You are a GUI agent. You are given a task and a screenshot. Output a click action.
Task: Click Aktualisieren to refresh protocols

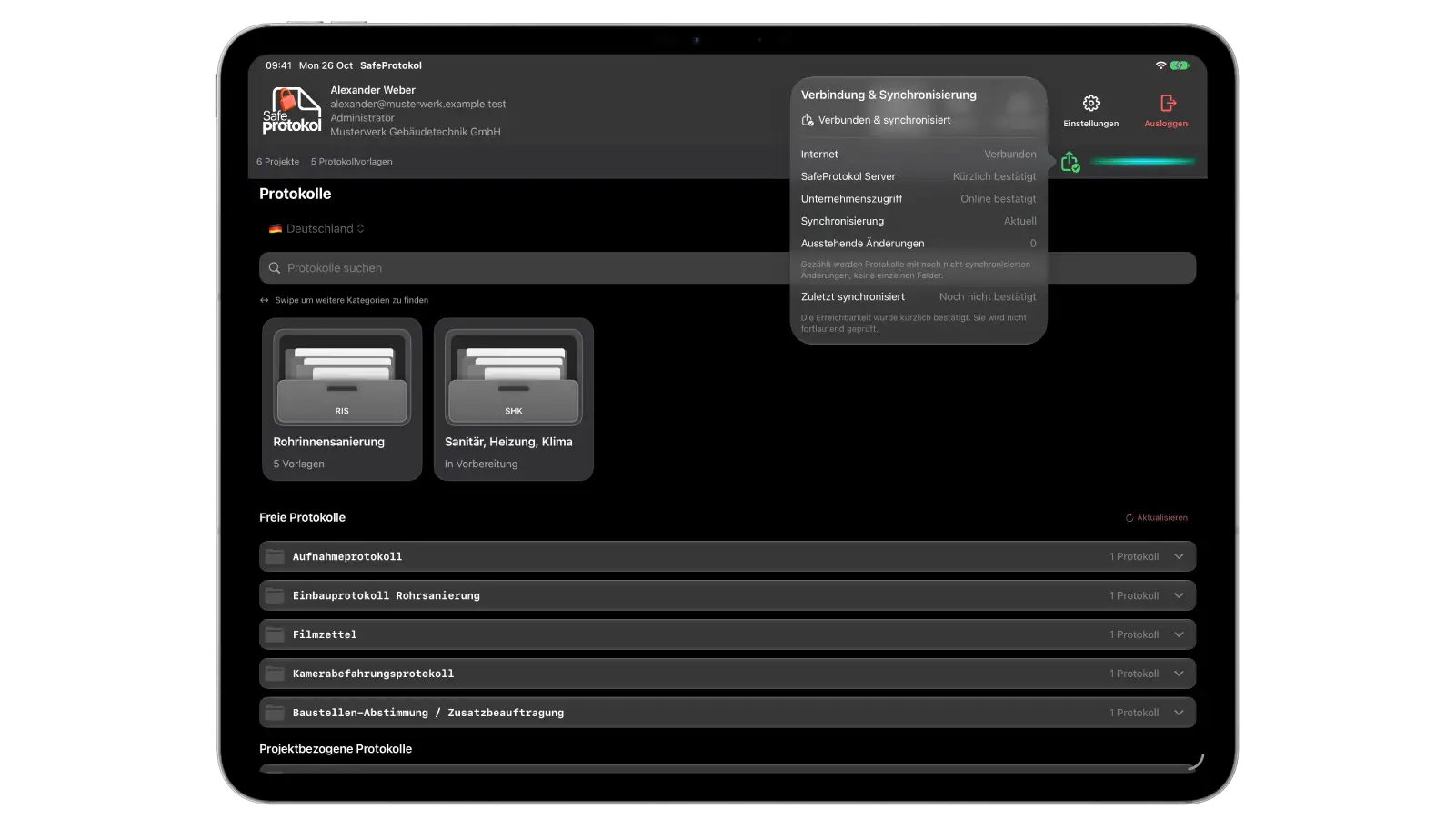(x=1157, y=518)
